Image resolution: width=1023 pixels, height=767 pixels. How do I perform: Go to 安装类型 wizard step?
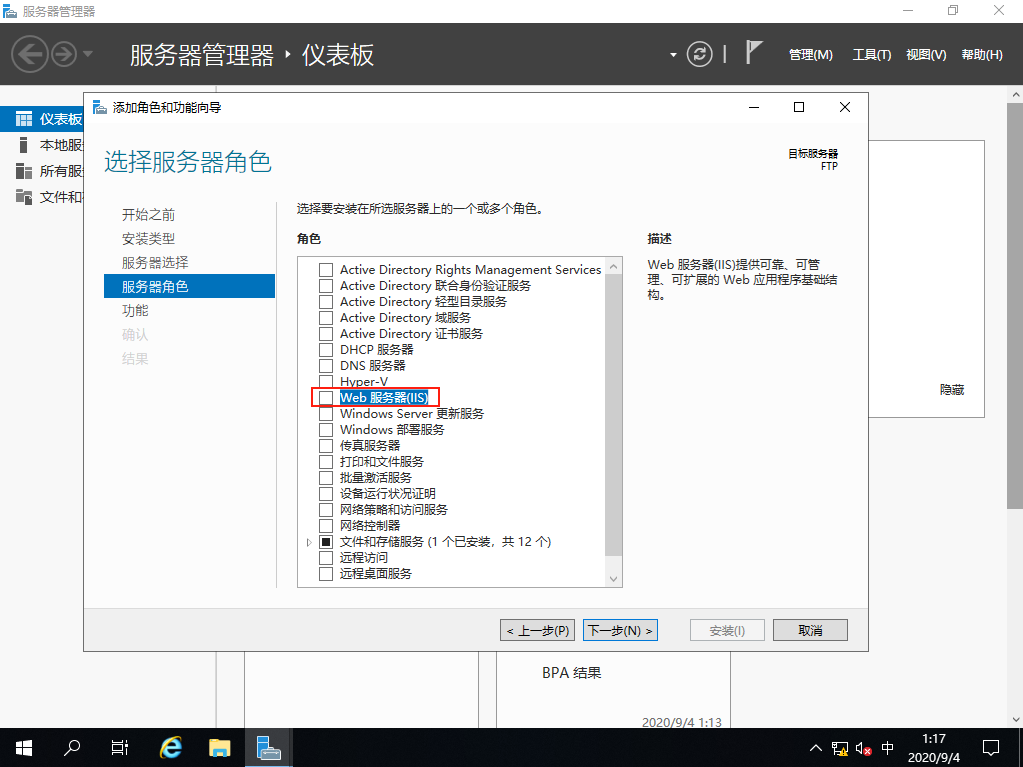(148, 239)
